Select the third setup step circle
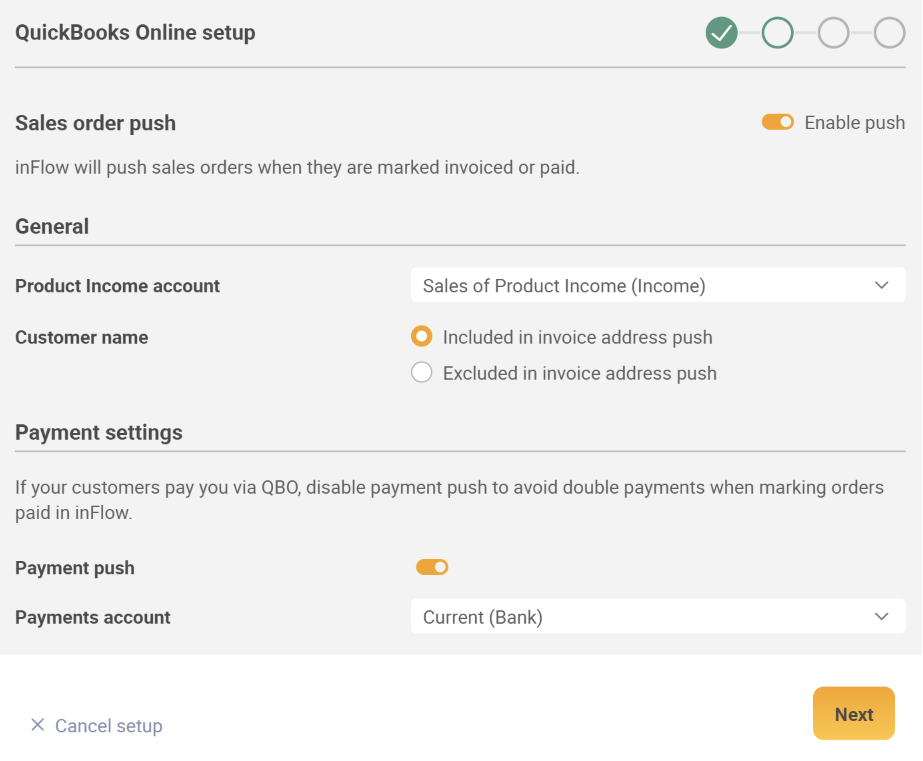This screenshot has height=761, width=923. point(833,33)
